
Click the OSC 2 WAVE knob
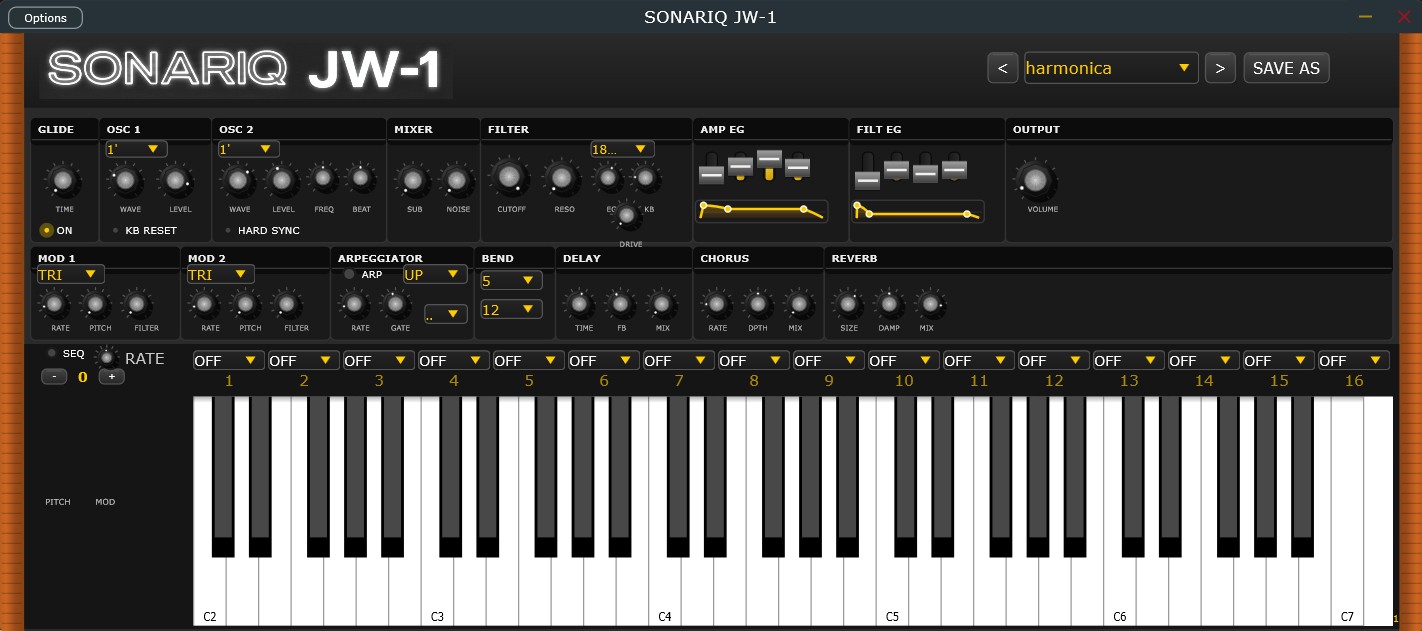point(238,181)
